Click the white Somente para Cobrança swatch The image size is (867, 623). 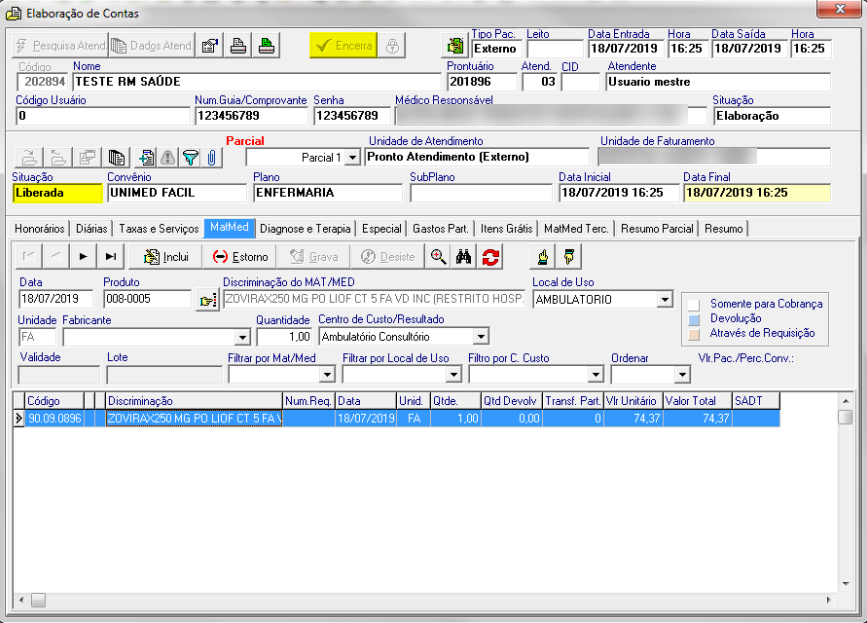(x=694, y=305)
